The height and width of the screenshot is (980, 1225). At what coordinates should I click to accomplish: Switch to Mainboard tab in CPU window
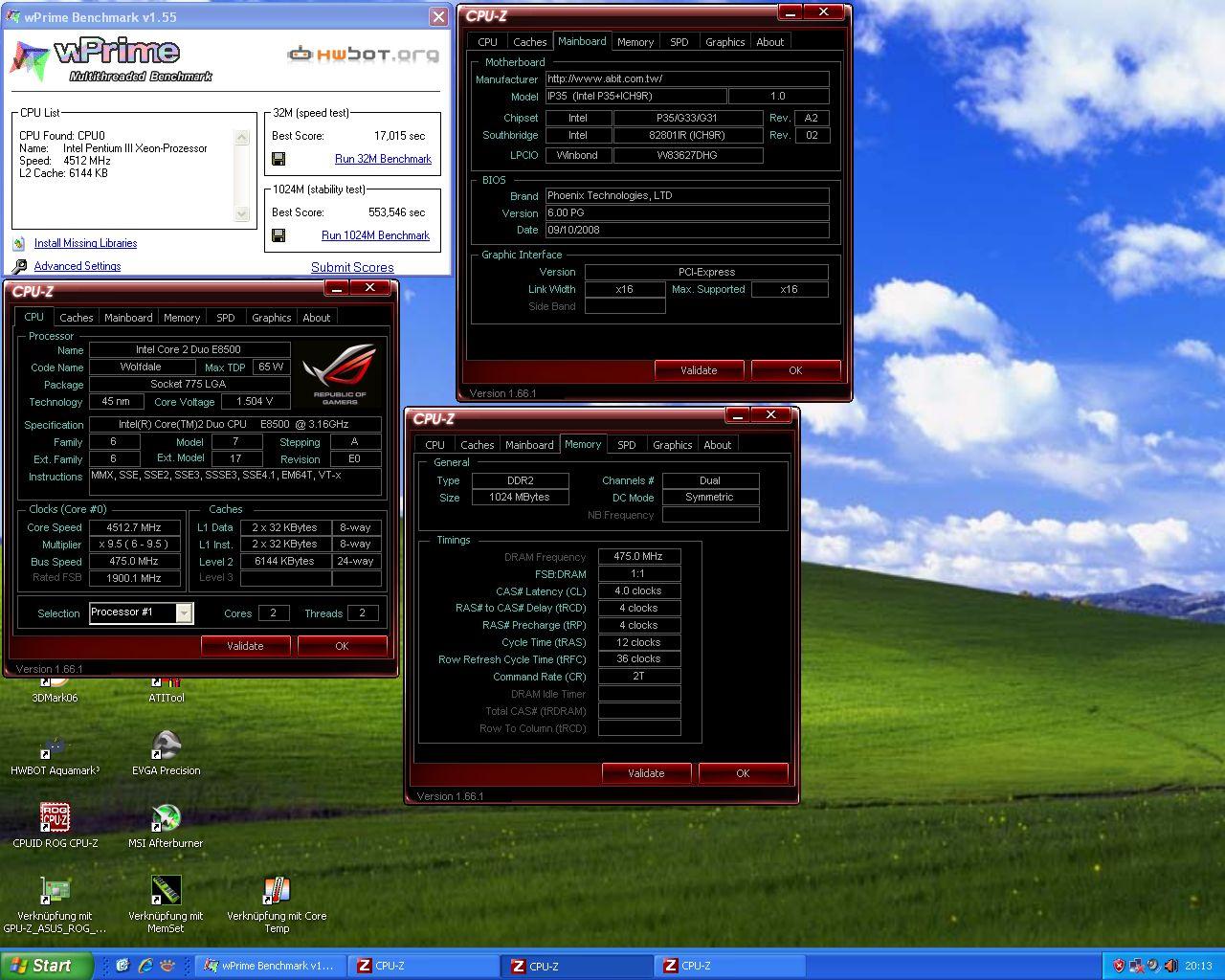[x=128, y=318]
